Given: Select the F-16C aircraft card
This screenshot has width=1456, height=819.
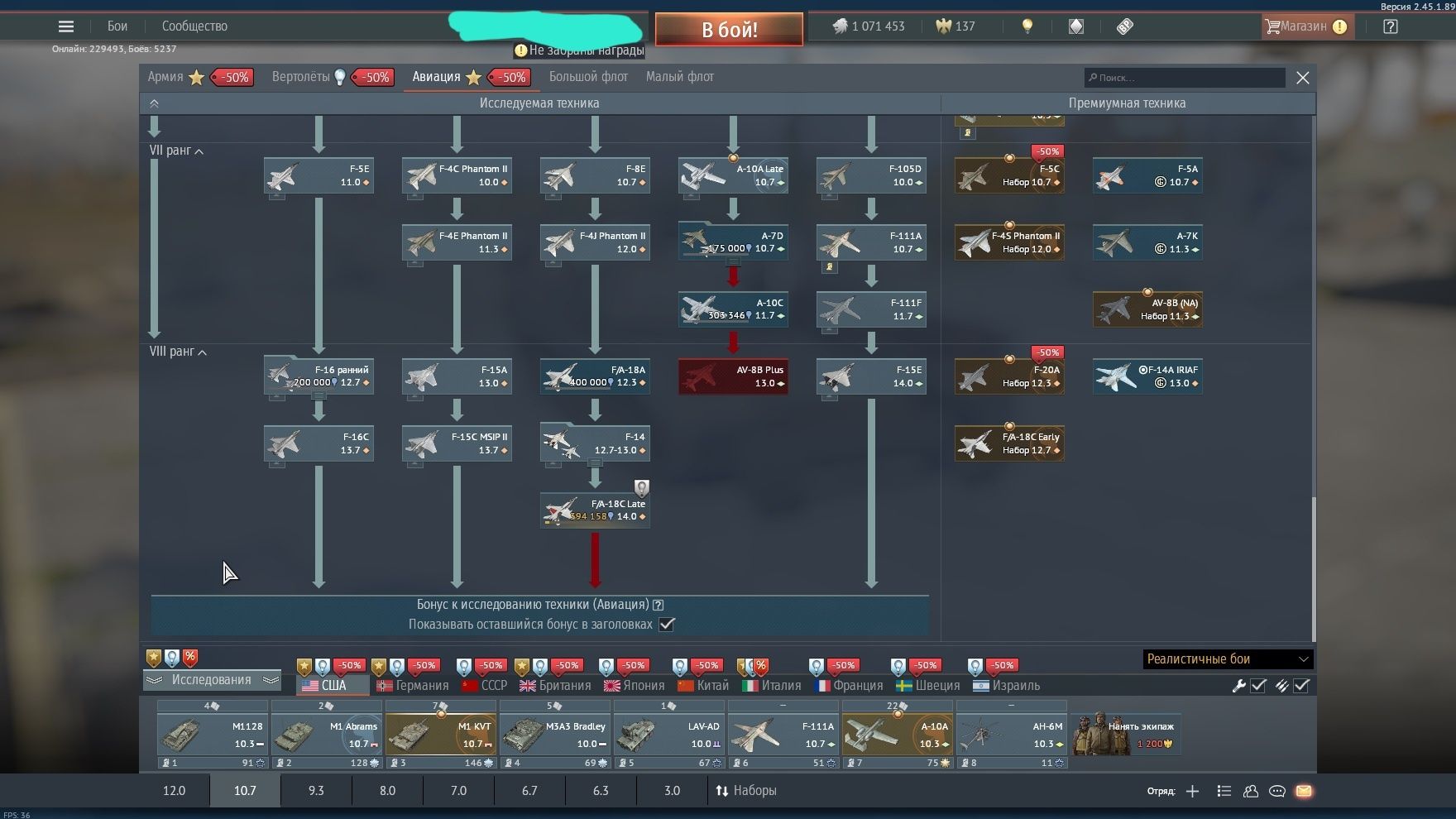Looking at the screenshot, I should 318,443.
